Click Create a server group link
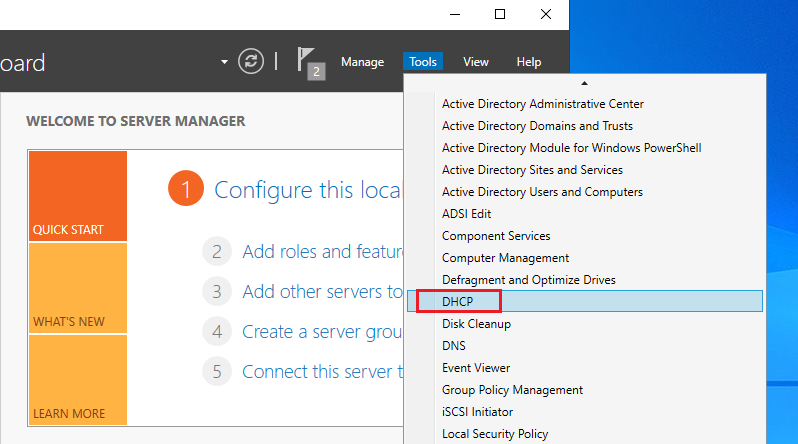This screenshot has height=444, width=798. pos(321,331)
